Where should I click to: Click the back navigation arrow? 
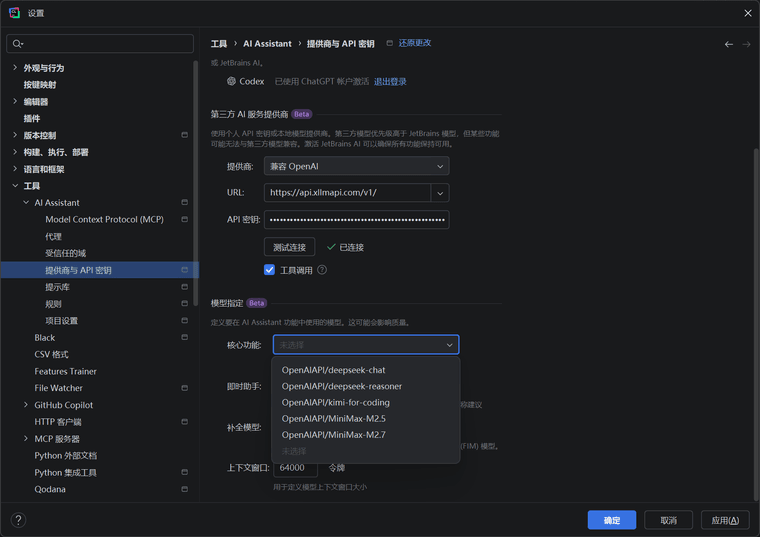(x=728, y=44)
